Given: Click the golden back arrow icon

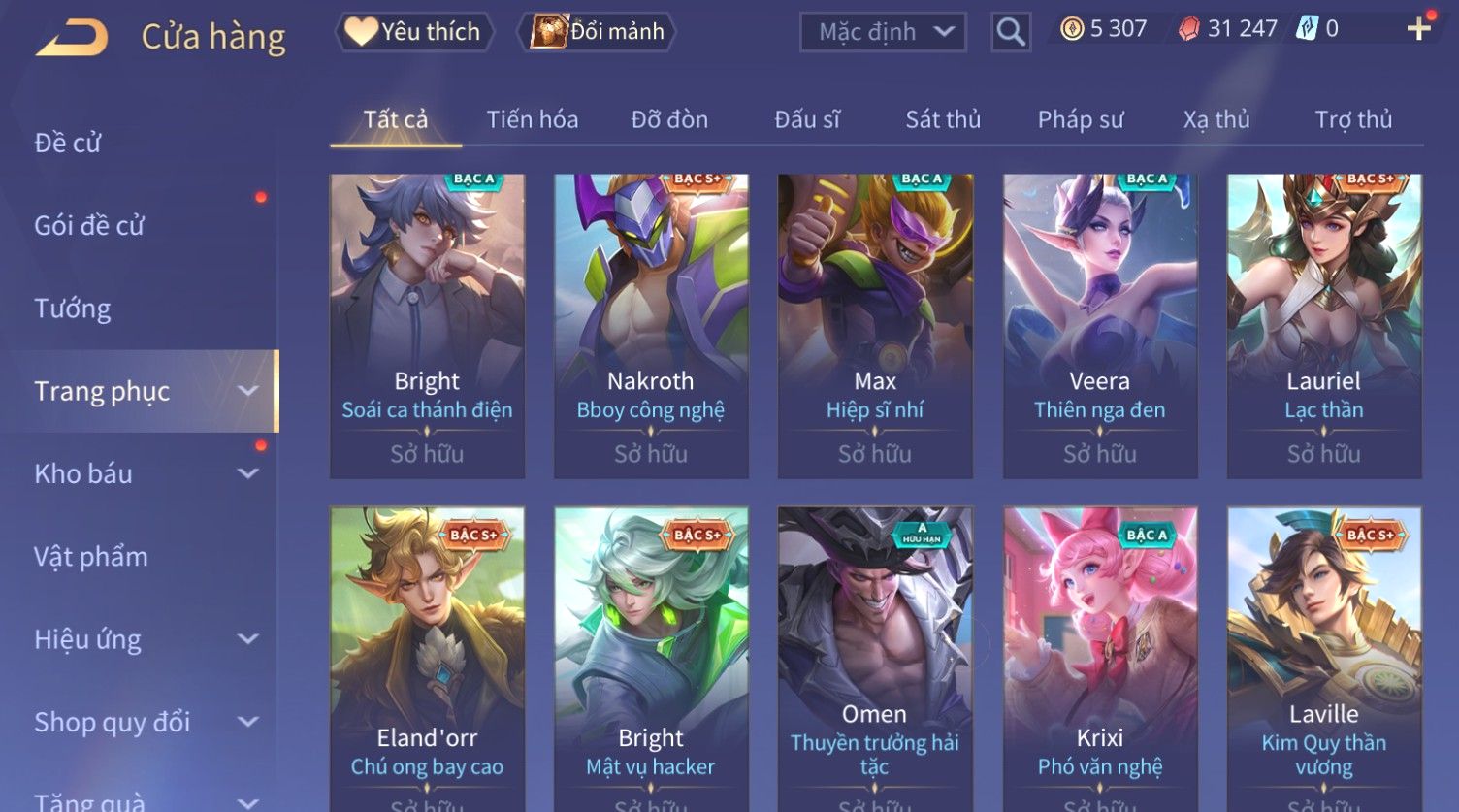Looking at the screenshot, I should [72, 38].
